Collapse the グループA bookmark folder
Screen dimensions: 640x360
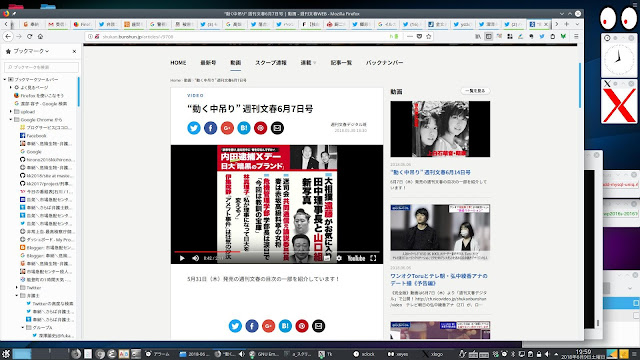23,328
